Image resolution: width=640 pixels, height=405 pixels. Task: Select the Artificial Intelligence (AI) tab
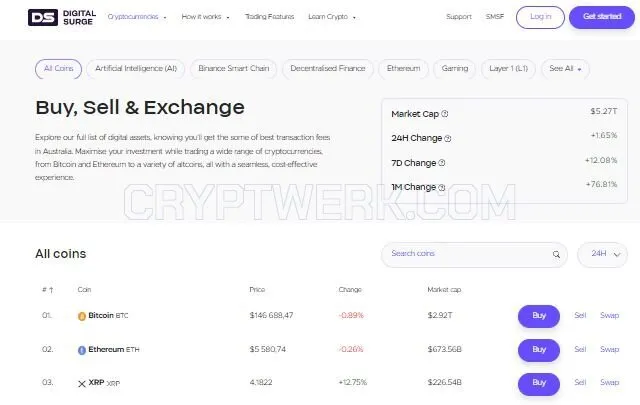[136, 69]
